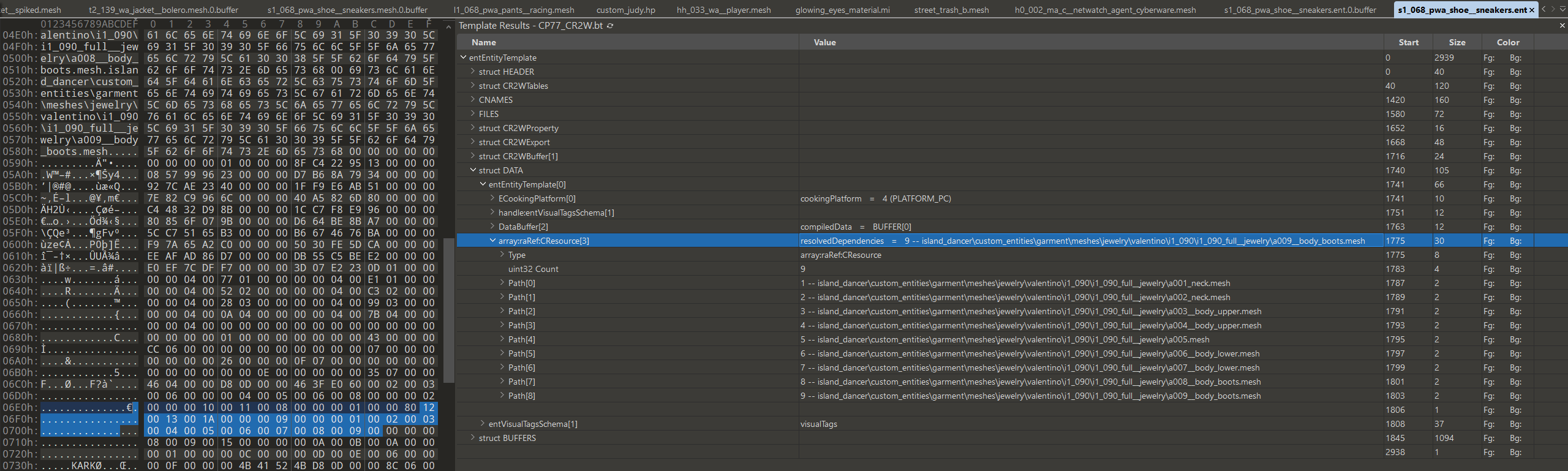Expand Path[8] entry
Image resolution: width=1568 pixels, height=471 pixels.
click(502, 395)
